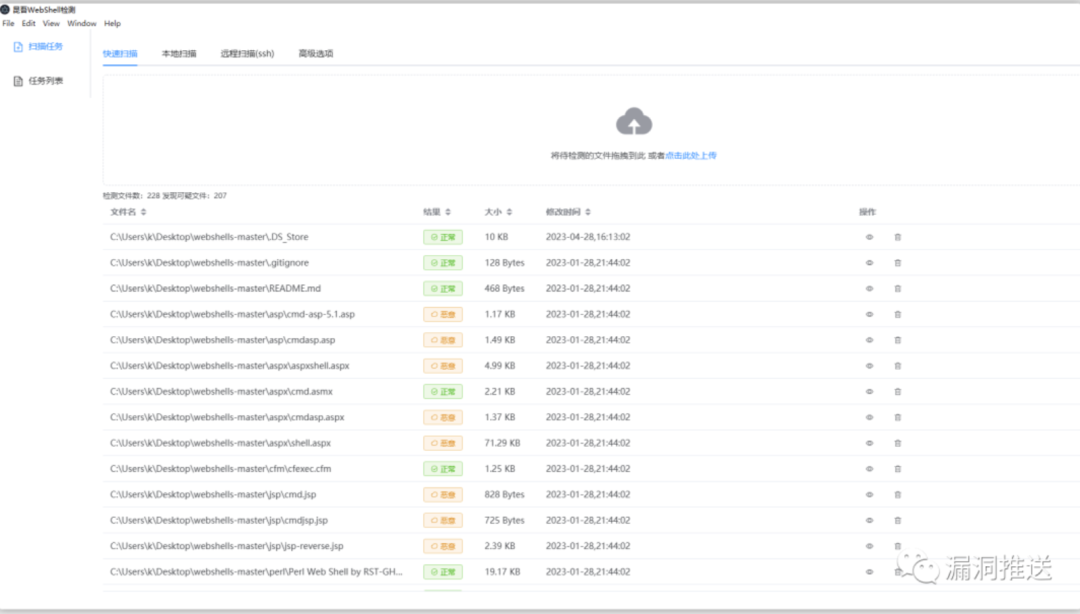Click the malicious badge for shell.aspx
The width and height of the screenshot is (1080, 614).
pos(443,443)
